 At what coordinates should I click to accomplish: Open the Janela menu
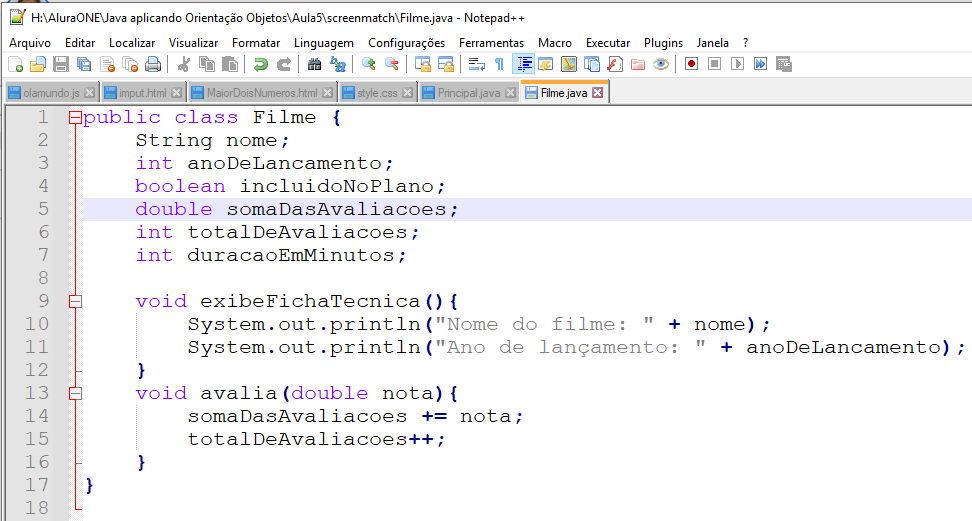[713, 43]
